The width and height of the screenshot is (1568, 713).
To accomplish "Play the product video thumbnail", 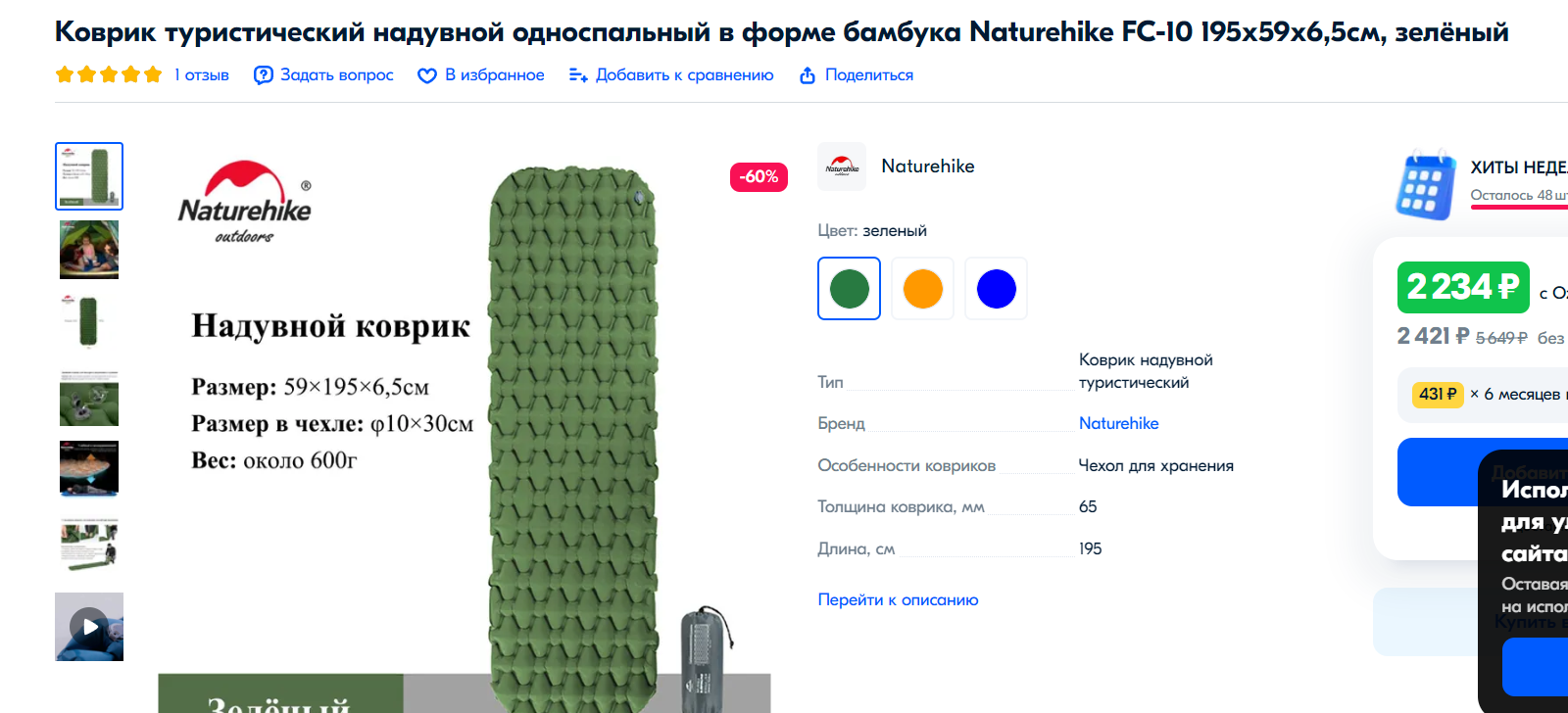I will [89, 627].
